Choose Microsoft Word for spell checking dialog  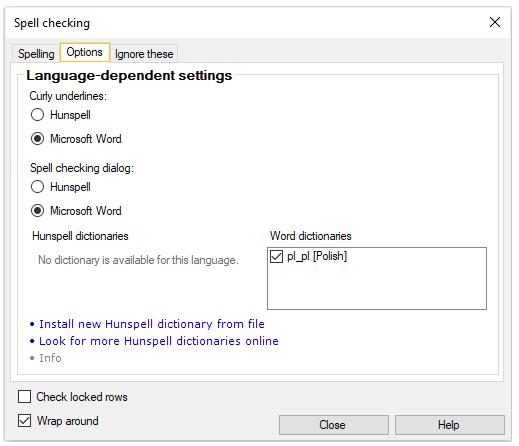(37, 211)
